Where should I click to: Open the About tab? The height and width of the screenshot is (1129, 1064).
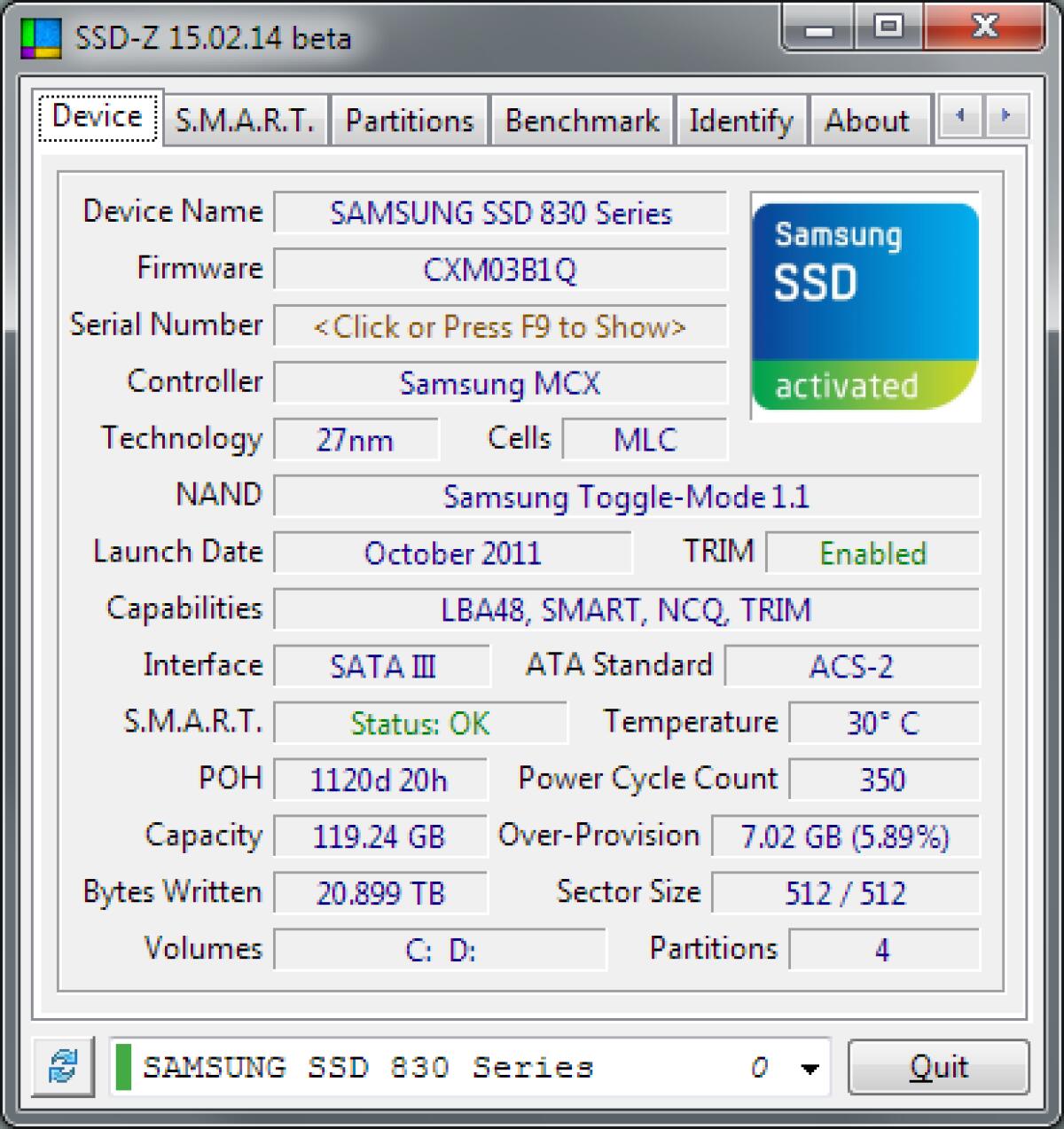[x=865, y=120]
